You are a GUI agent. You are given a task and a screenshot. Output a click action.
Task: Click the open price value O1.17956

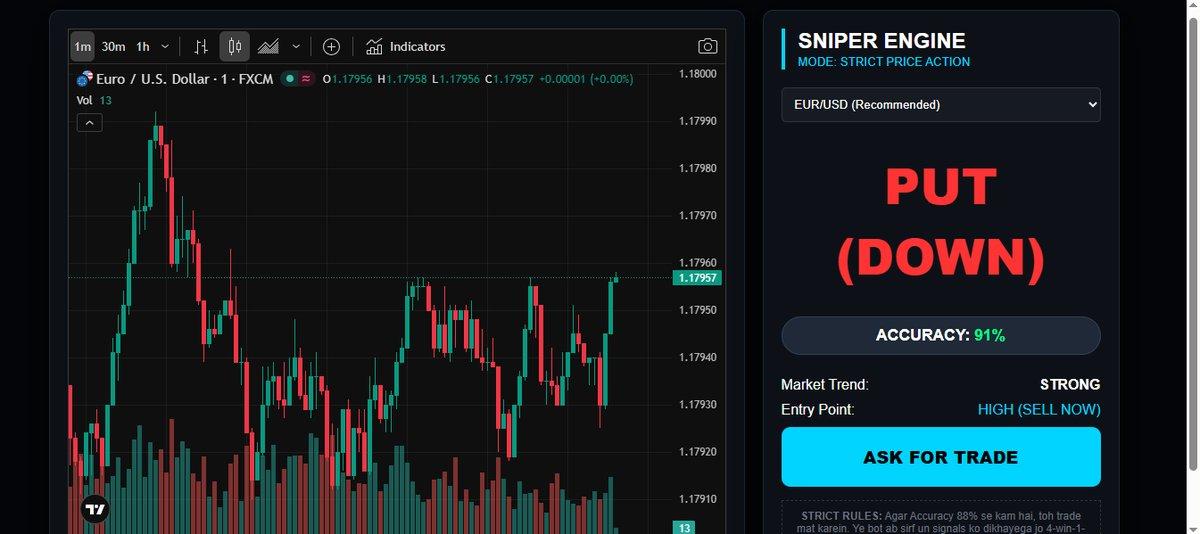coord(347,78)
